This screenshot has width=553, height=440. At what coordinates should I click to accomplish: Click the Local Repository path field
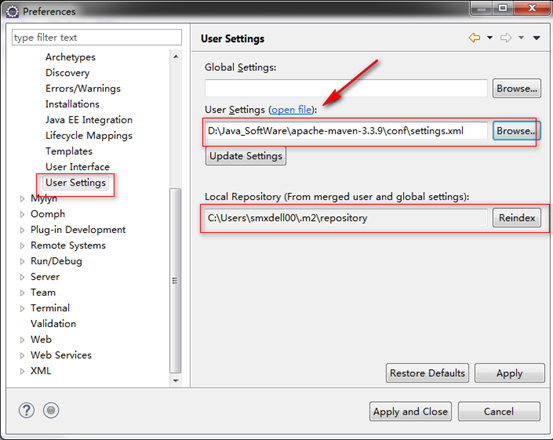pyautogui.click(x=346, y=218)
